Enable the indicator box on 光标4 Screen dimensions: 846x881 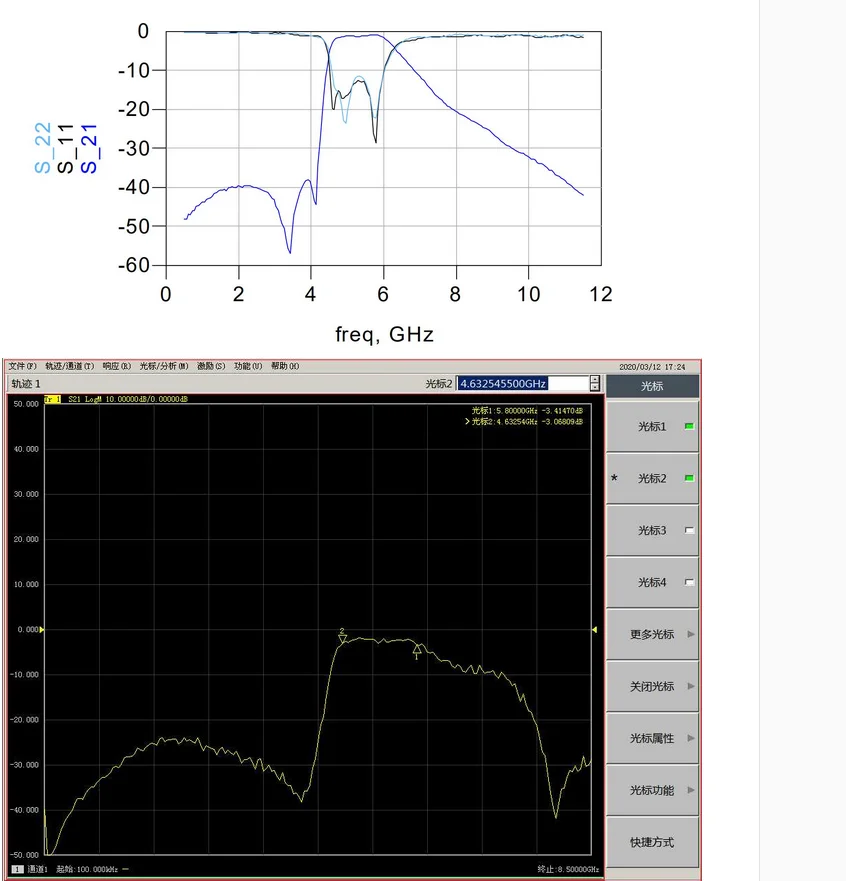[689, 582]
